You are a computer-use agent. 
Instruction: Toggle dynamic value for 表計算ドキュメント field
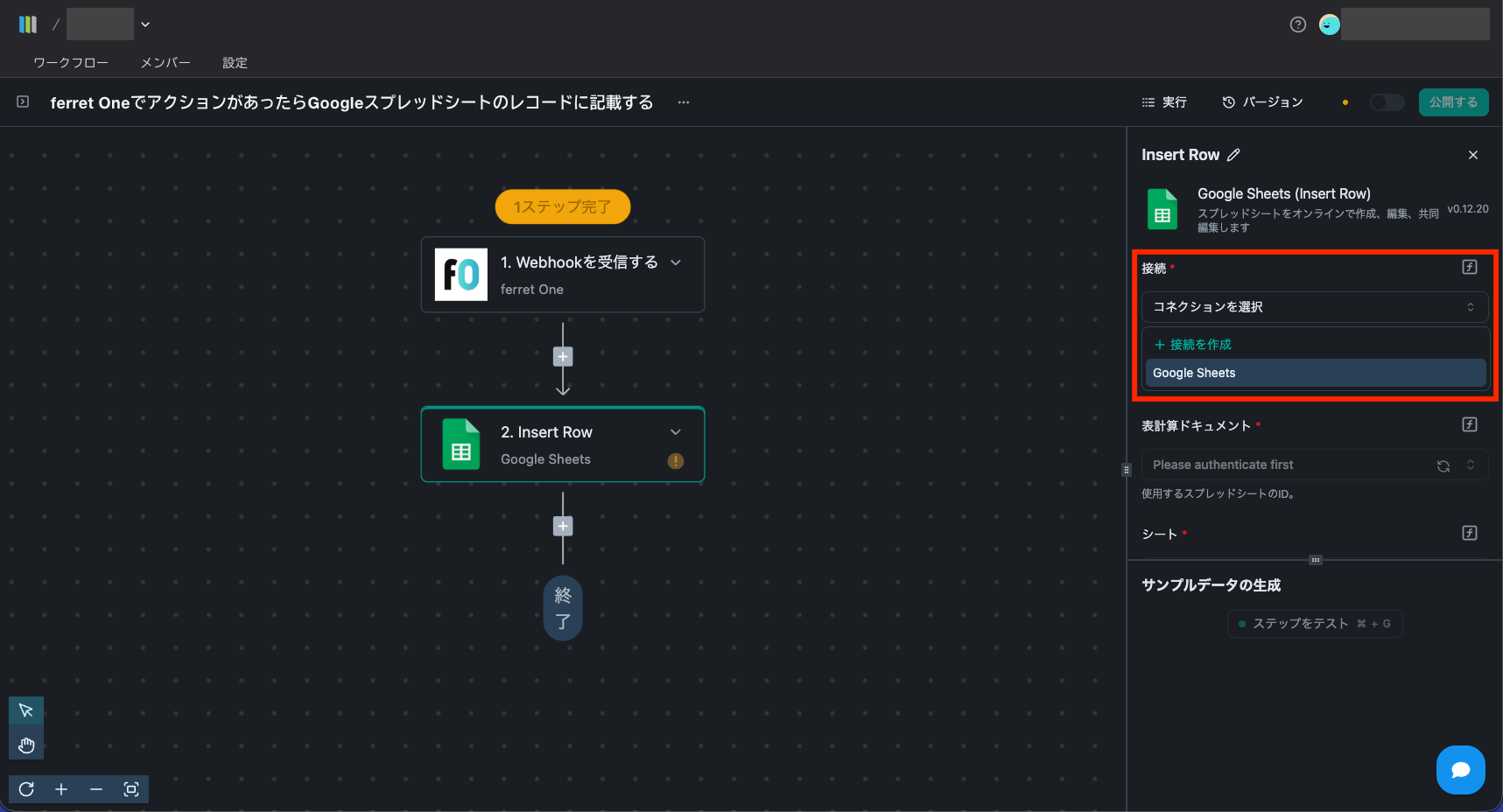coord(1470,424)
